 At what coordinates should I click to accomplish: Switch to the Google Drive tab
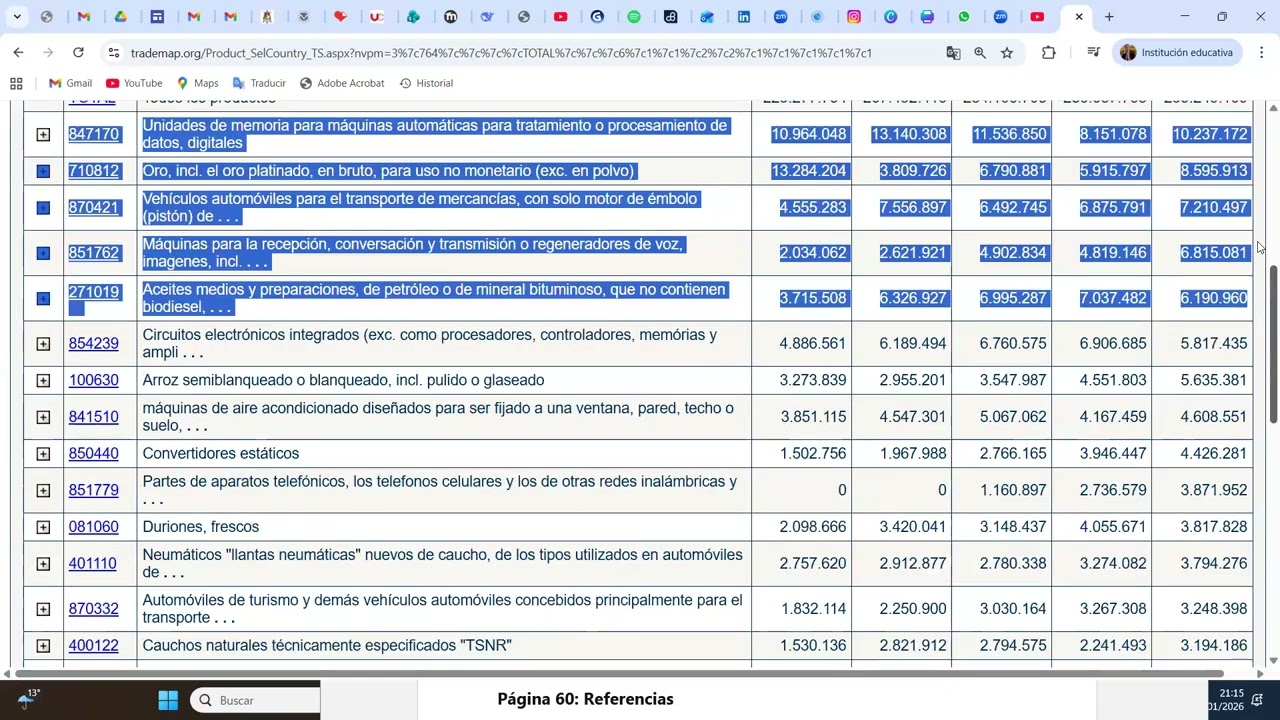tap(120, 17)
